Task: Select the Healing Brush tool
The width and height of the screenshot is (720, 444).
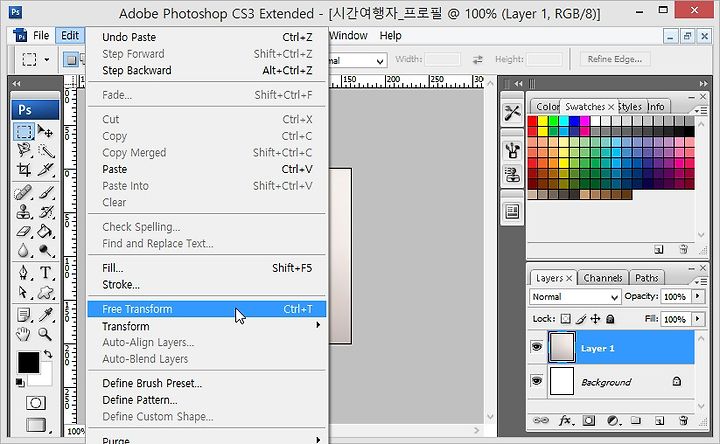Action: coord(23,192)
